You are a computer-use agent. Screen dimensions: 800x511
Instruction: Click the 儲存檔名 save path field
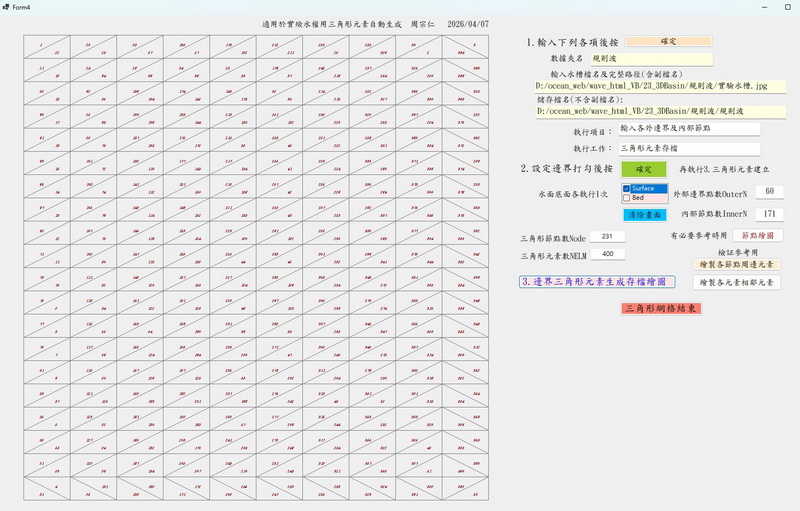pos(660,112)
